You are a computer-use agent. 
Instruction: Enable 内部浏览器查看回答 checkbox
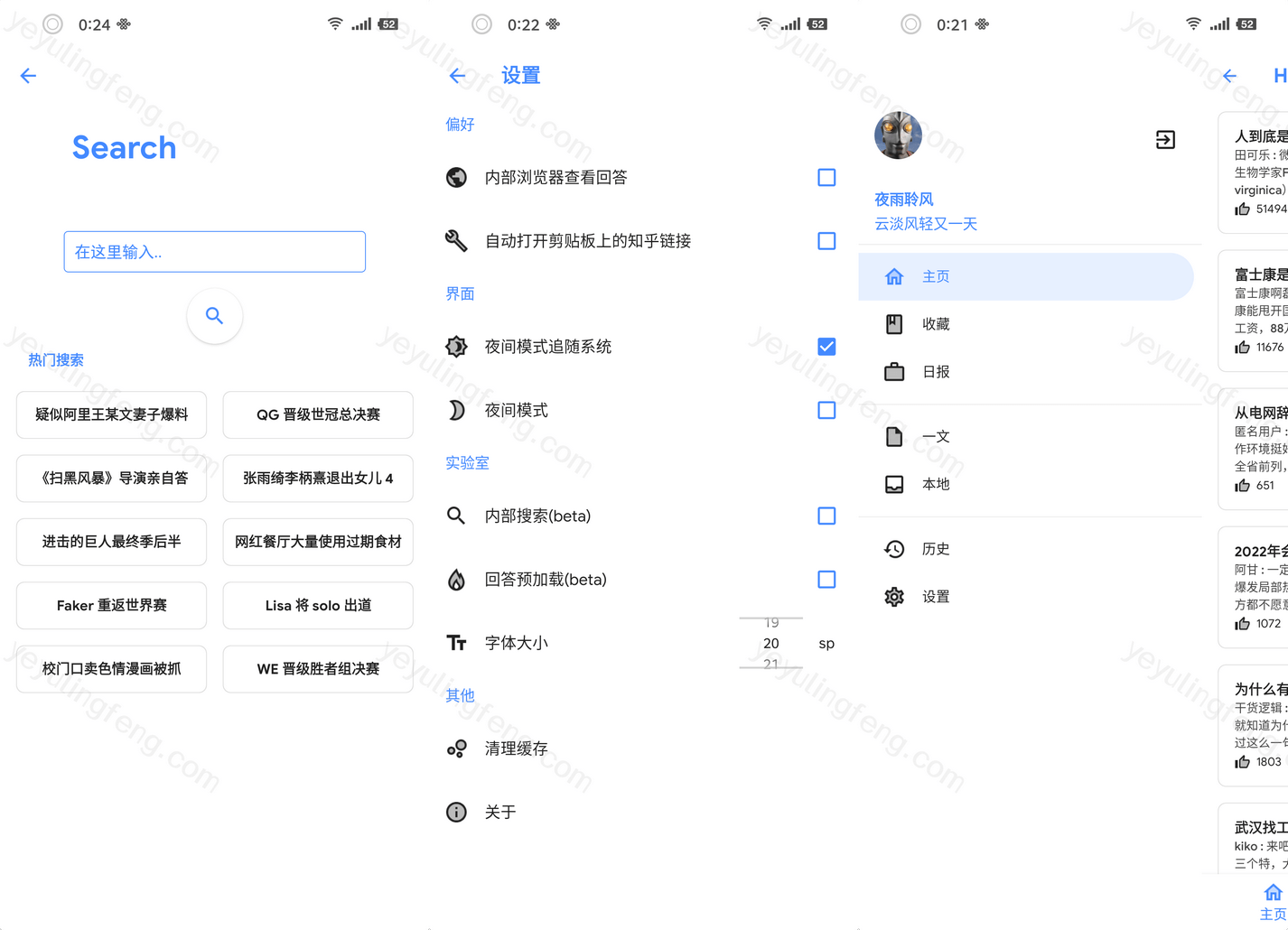(826, 178)
